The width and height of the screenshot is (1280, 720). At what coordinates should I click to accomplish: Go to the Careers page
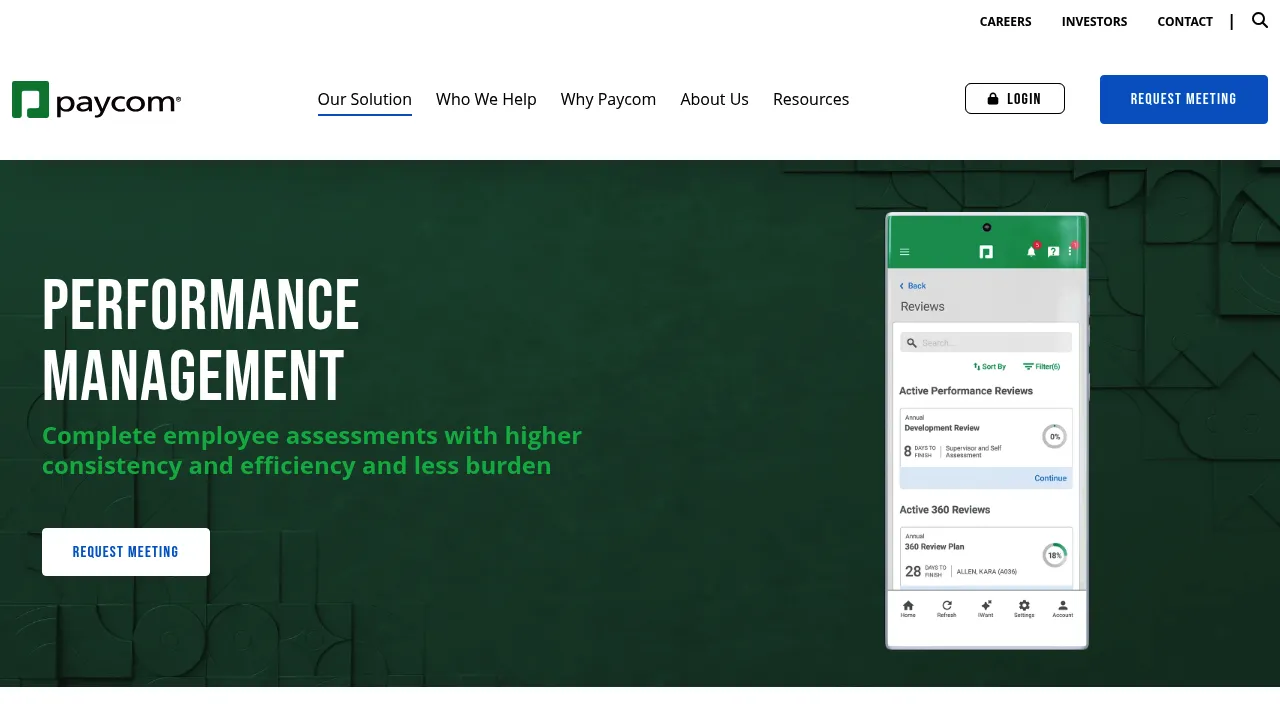pyautogui.click(x=1005, y=21)
